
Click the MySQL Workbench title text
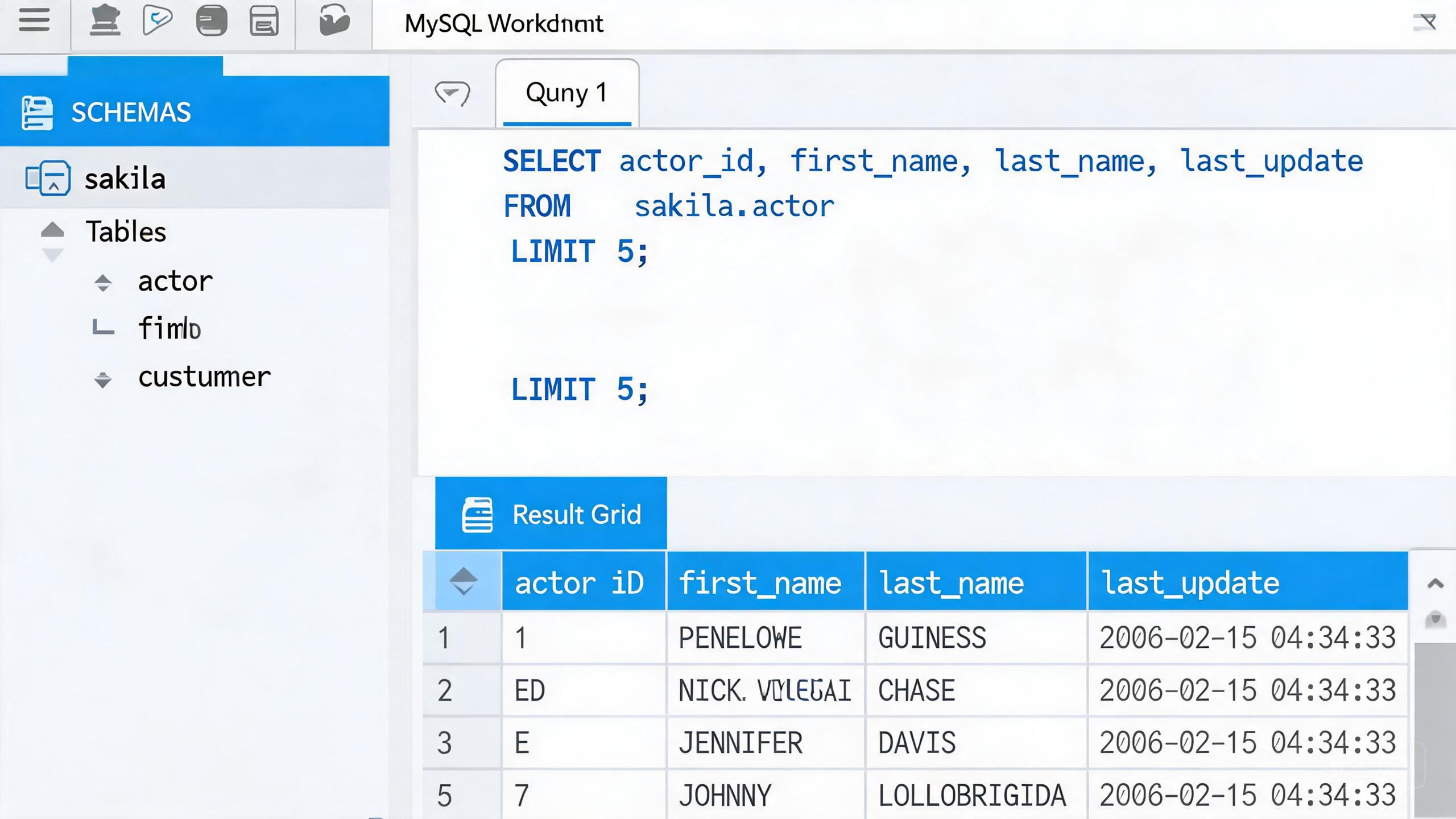pyautogui.click(x=503, y=23)
